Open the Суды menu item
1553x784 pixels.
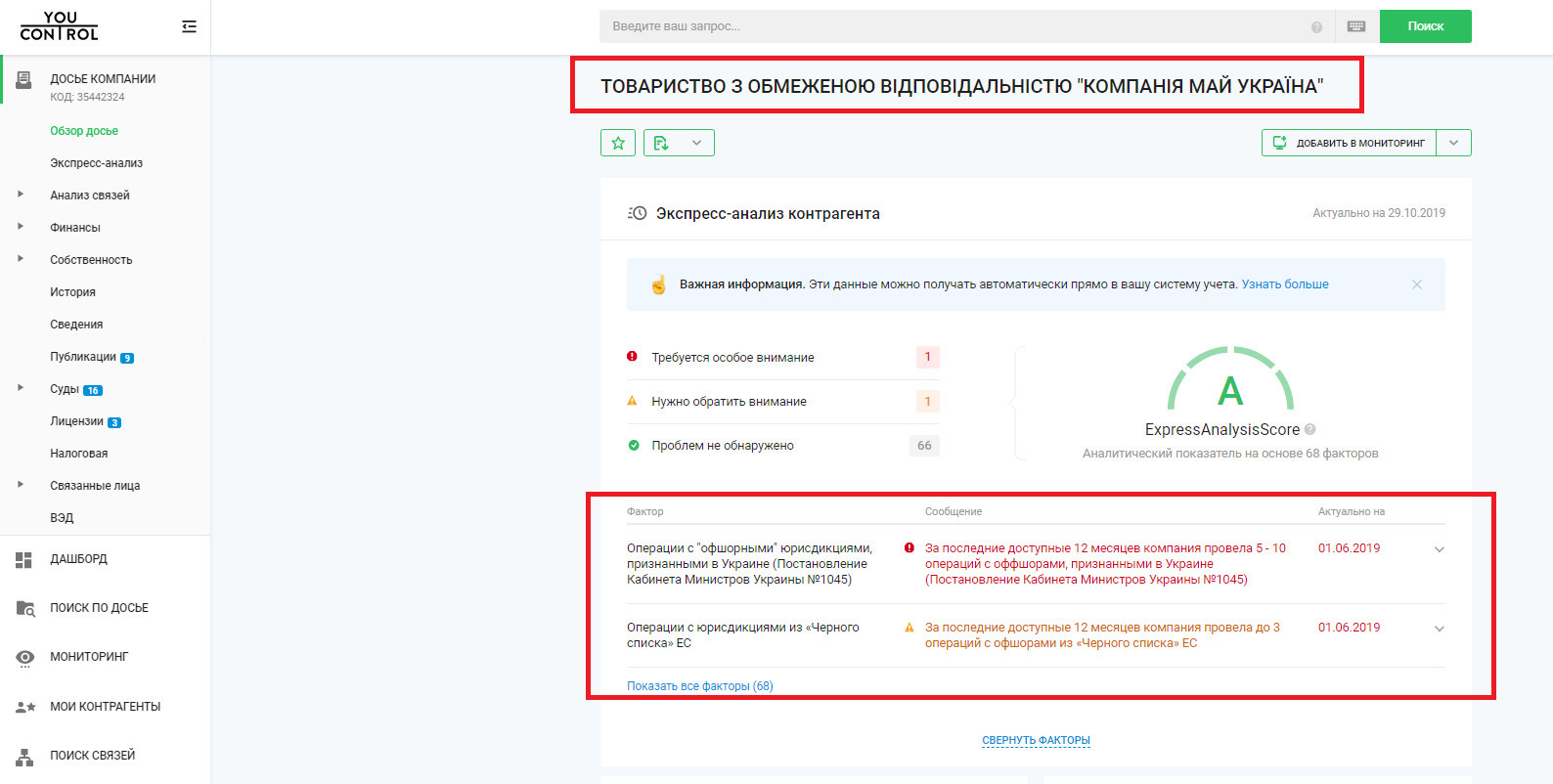click(65, 389)
